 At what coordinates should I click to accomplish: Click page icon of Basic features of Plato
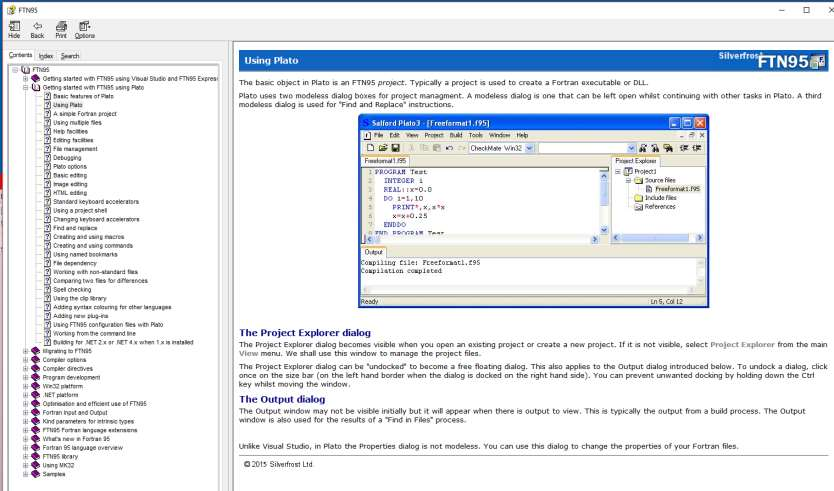(x=47, y=96)
